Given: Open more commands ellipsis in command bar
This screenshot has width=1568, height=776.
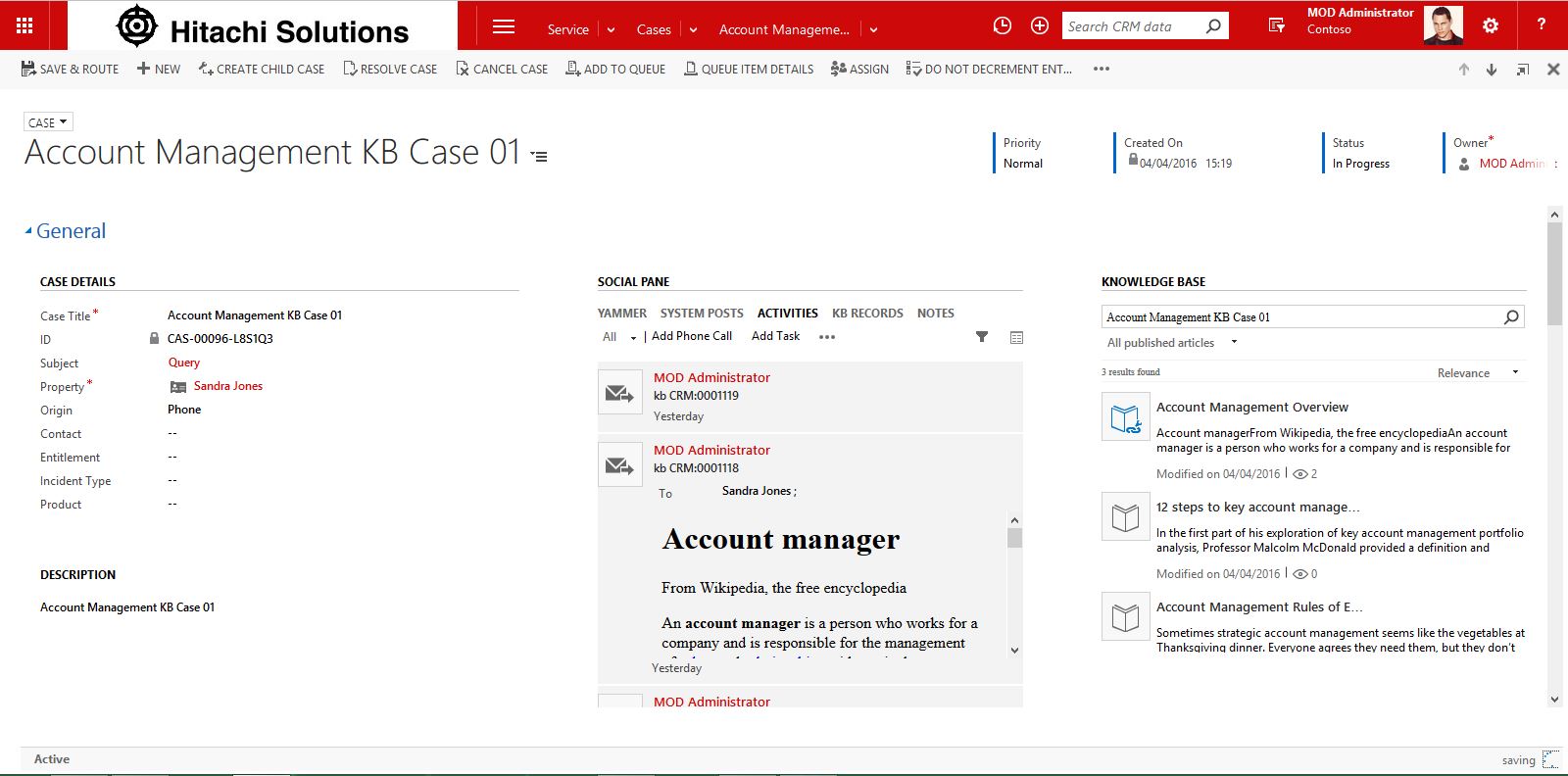Looking at the screenshot, I should 1102,69.
